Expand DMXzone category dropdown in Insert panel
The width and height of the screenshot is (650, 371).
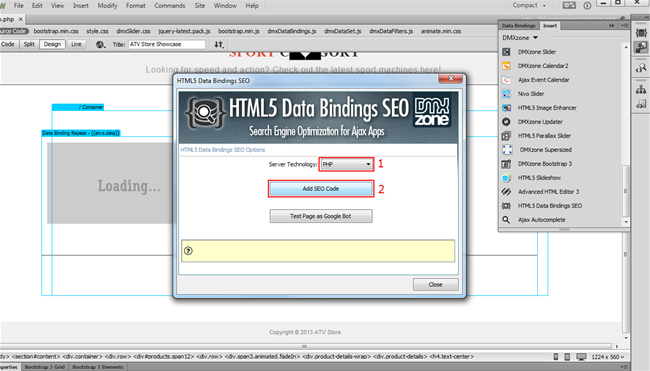tap(520, 38)
